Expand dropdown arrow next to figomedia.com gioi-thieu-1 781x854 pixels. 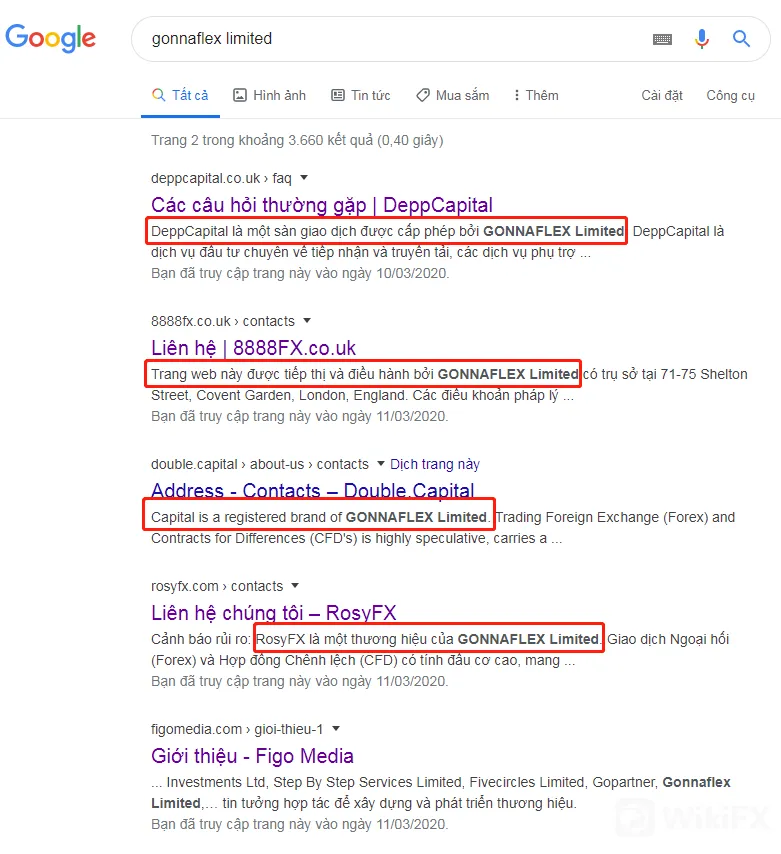[x=336, y=728]
